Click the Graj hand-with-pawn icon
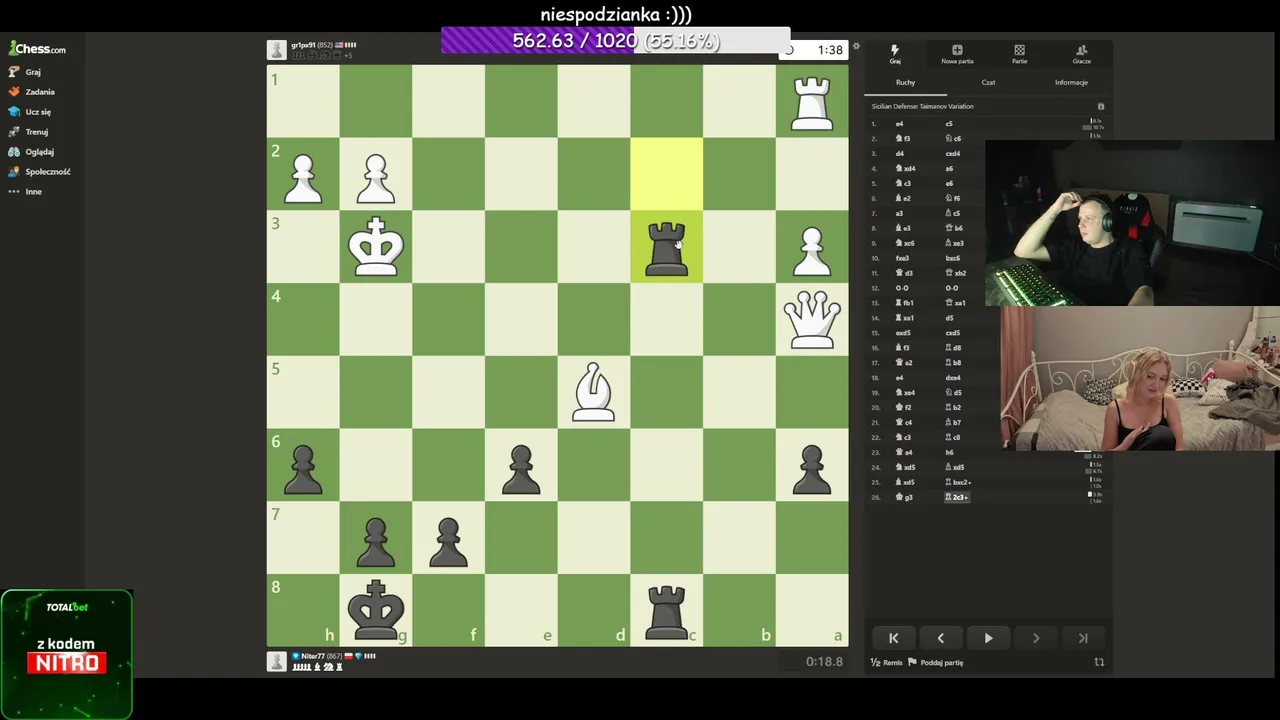The image size is (1280, 720). (x=14, y=72)
